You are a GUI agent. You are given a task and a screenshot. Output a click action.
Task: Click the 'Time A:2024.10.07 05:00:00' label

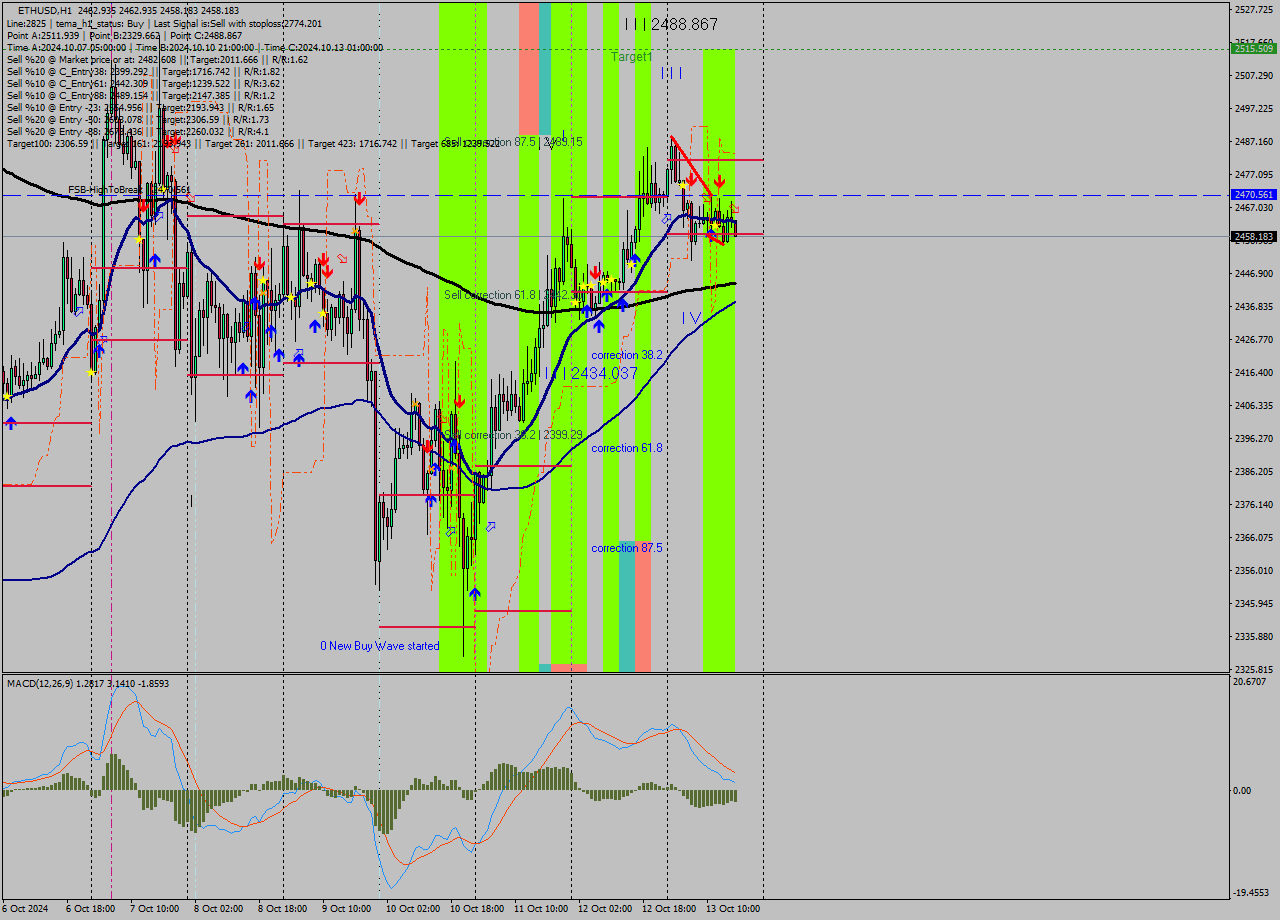(x=66, y=47)
